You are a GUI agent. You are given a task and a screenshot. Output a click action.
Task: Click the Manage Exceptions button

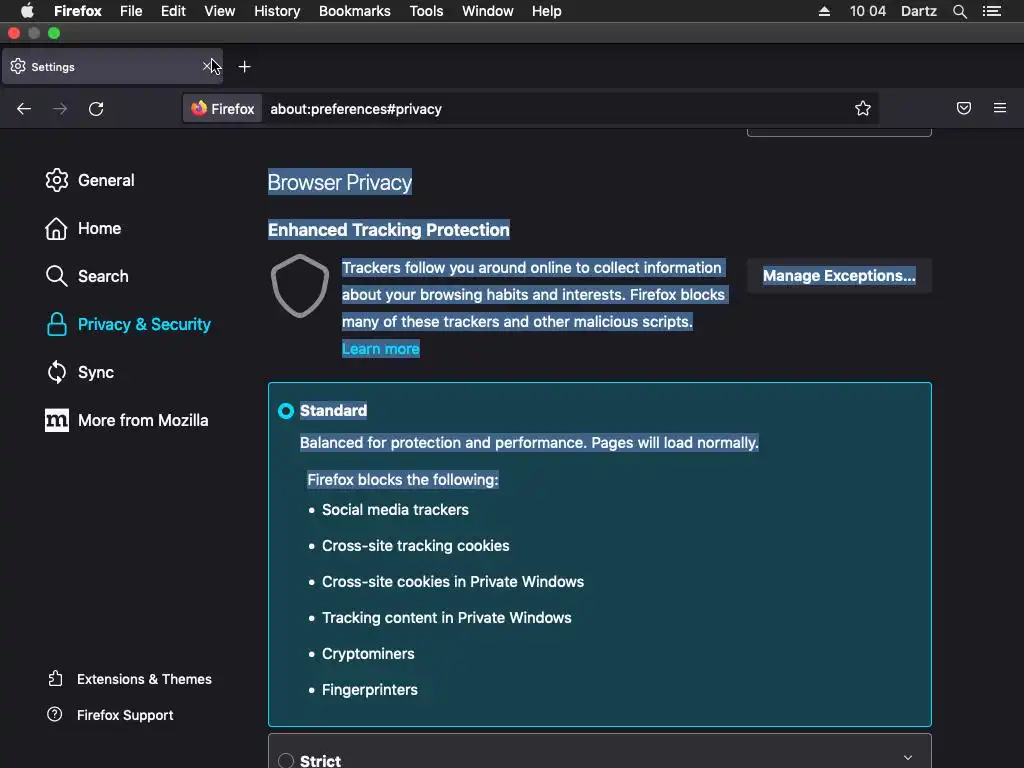coord(839,276)
